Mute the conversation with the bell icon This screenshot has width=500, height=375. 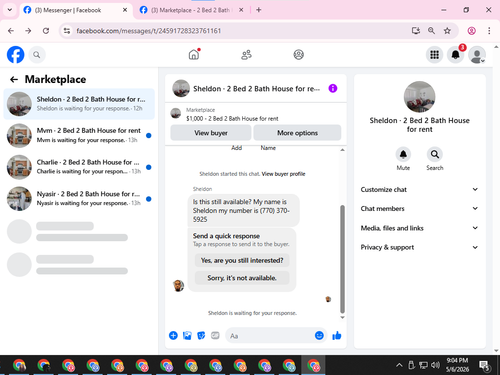pos(403,154)
